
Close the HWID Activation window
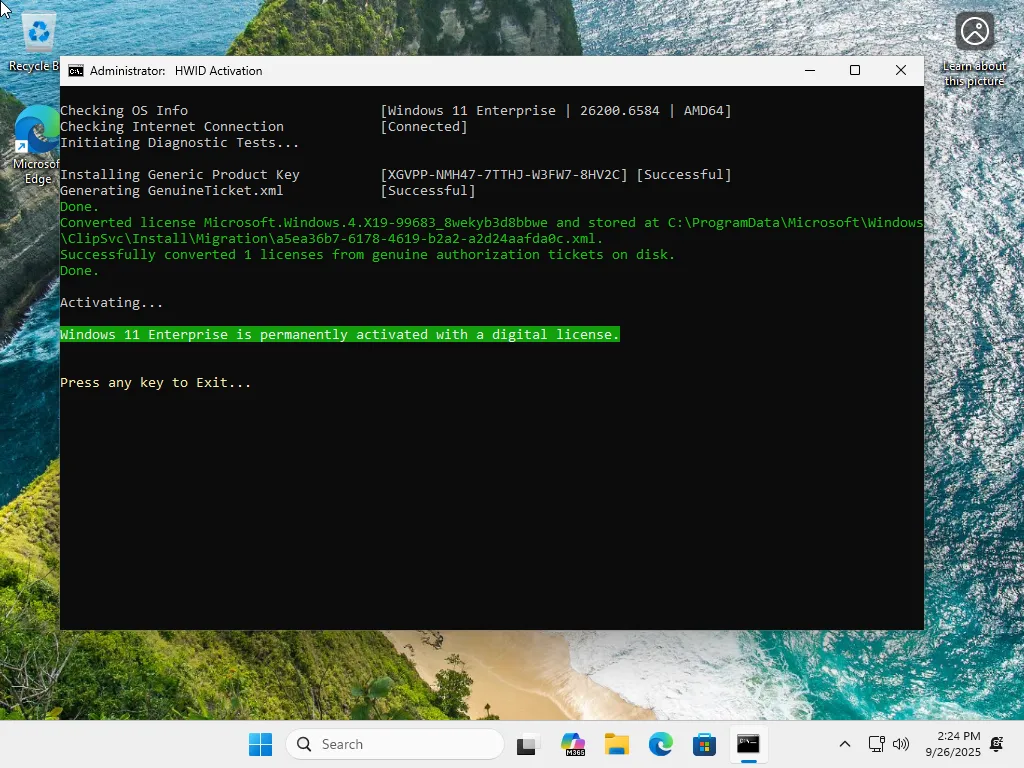[901, 71]
